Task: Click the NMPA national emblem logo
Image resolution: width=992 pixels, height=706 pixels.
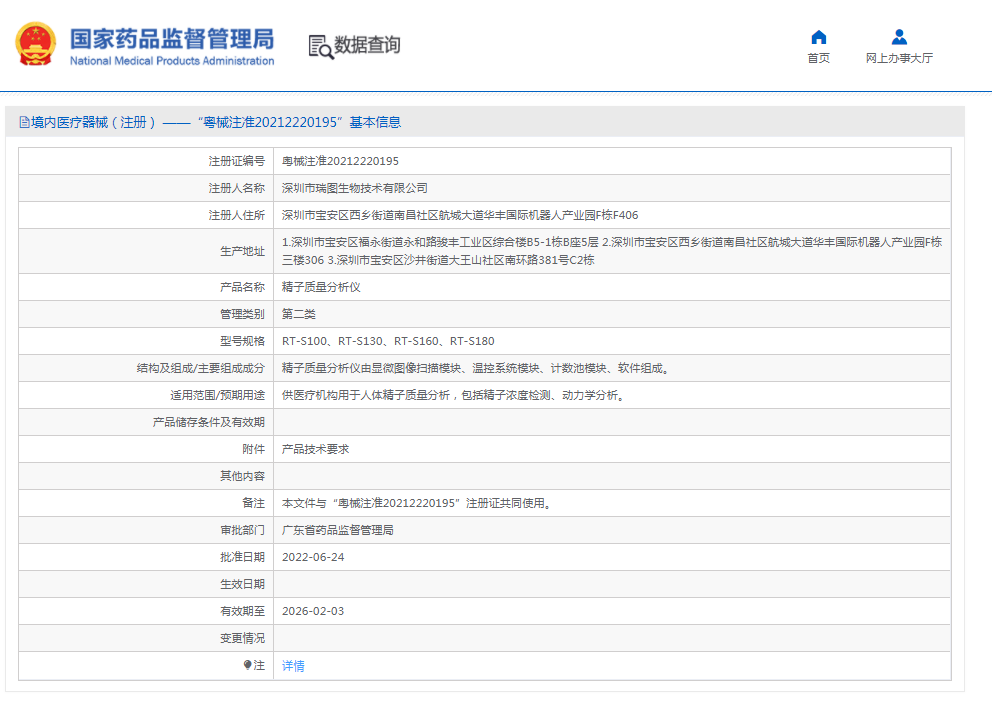Action: [x=34, y=44]
